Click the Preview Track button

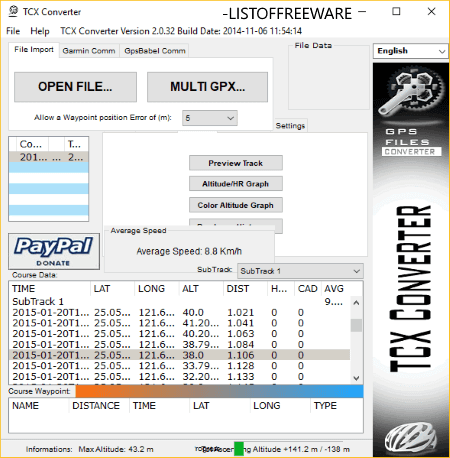[x=236, y=163]
